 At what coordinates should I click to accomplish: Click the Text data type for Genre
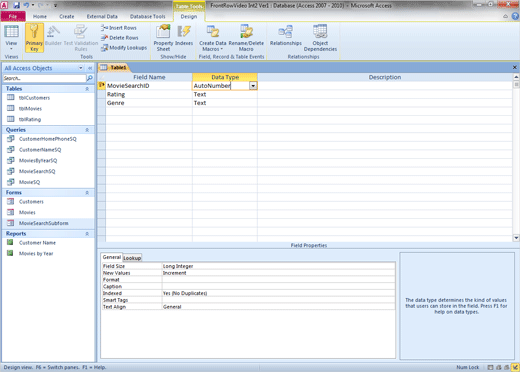pos(225,103)
